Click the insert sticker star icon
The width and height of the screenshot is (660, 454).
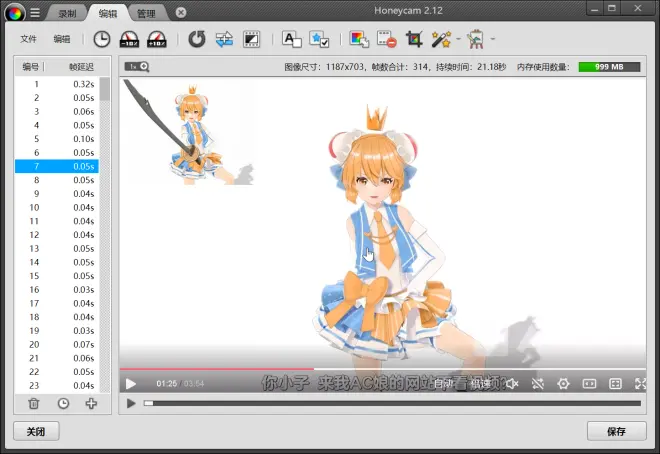319,39
